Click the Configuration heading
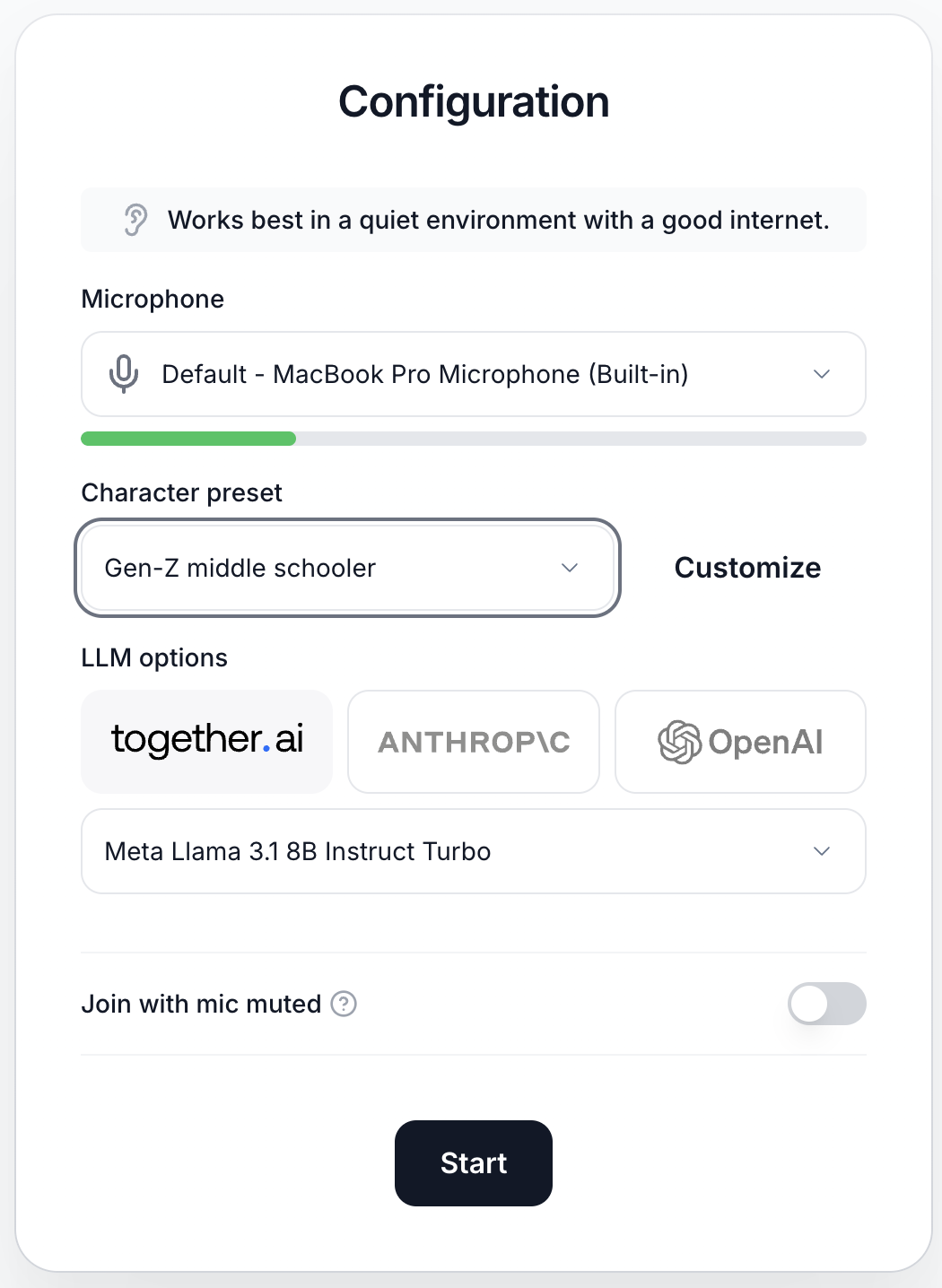Viewport: 942px width, 1288px height. coord(474,101)
